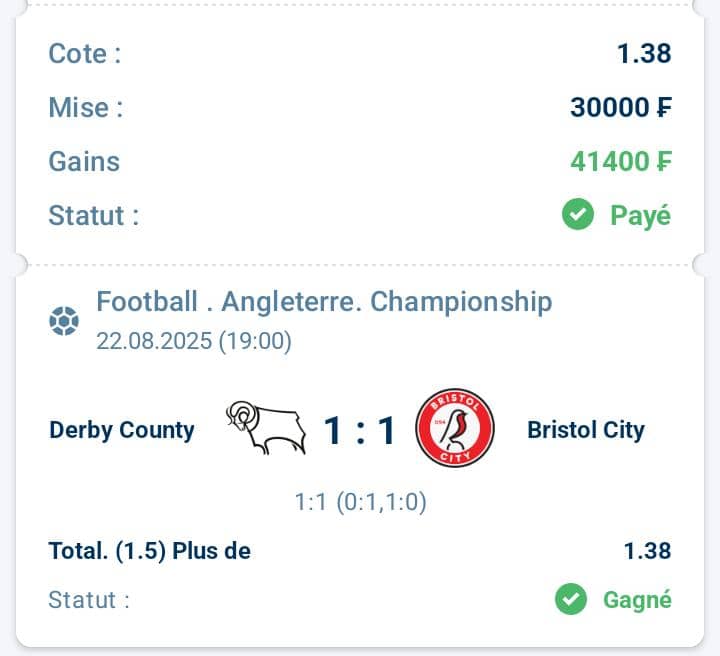
Task: Click the green Payé checkmark icon
Action: point(578,214)
